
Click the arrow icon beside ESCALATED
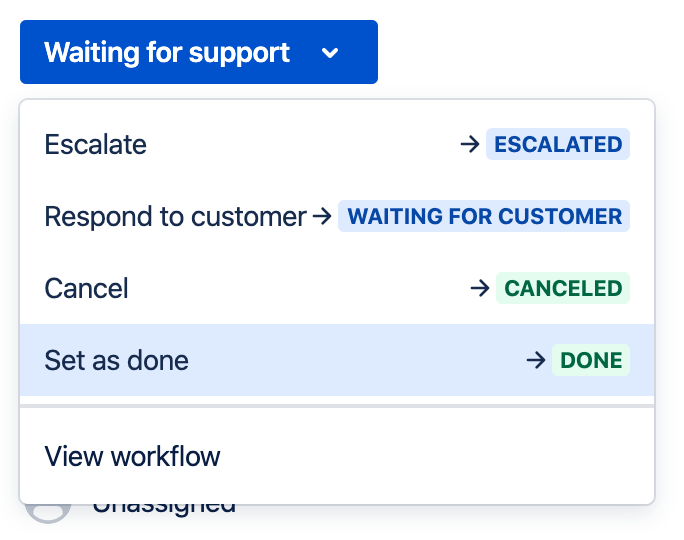[470, 144]
